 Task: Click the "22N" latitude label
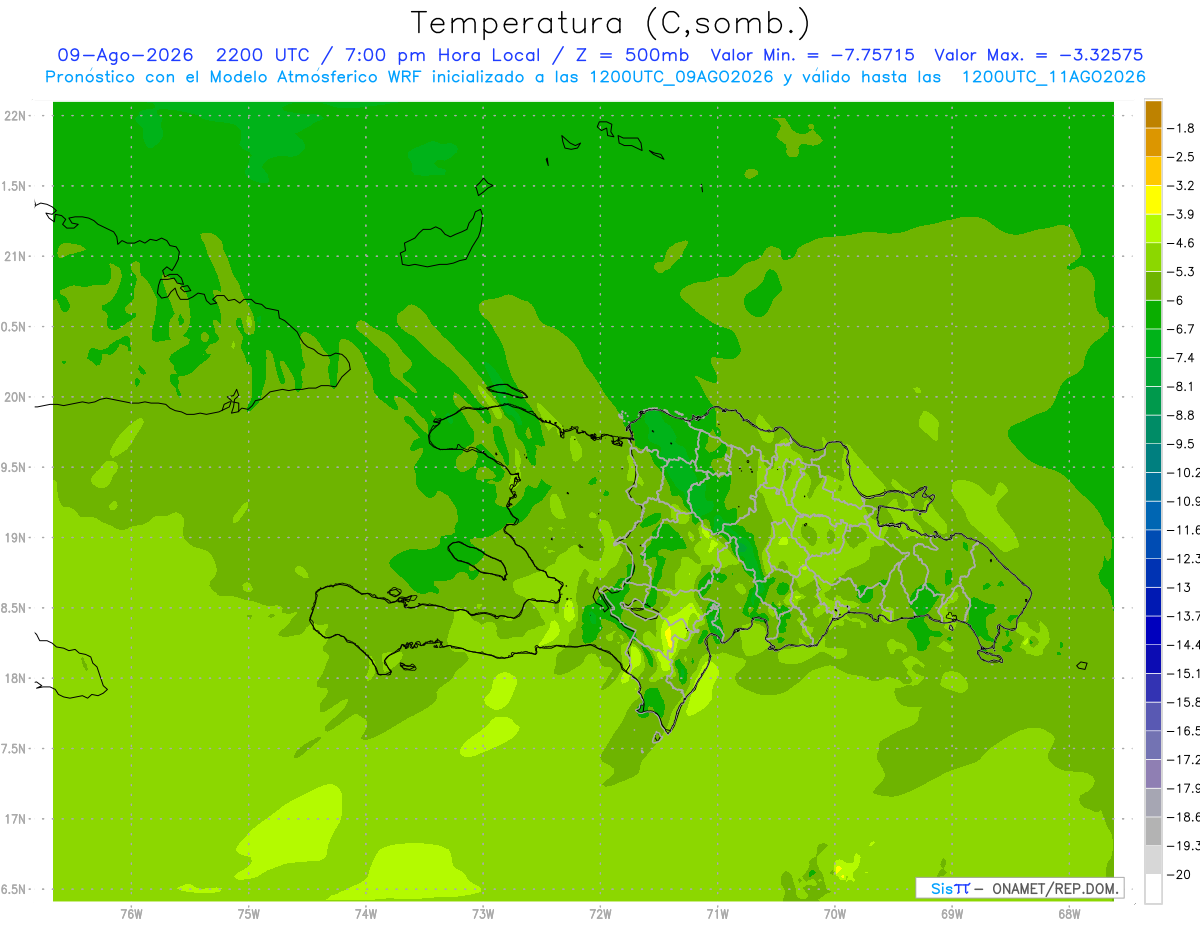(15, 116)
